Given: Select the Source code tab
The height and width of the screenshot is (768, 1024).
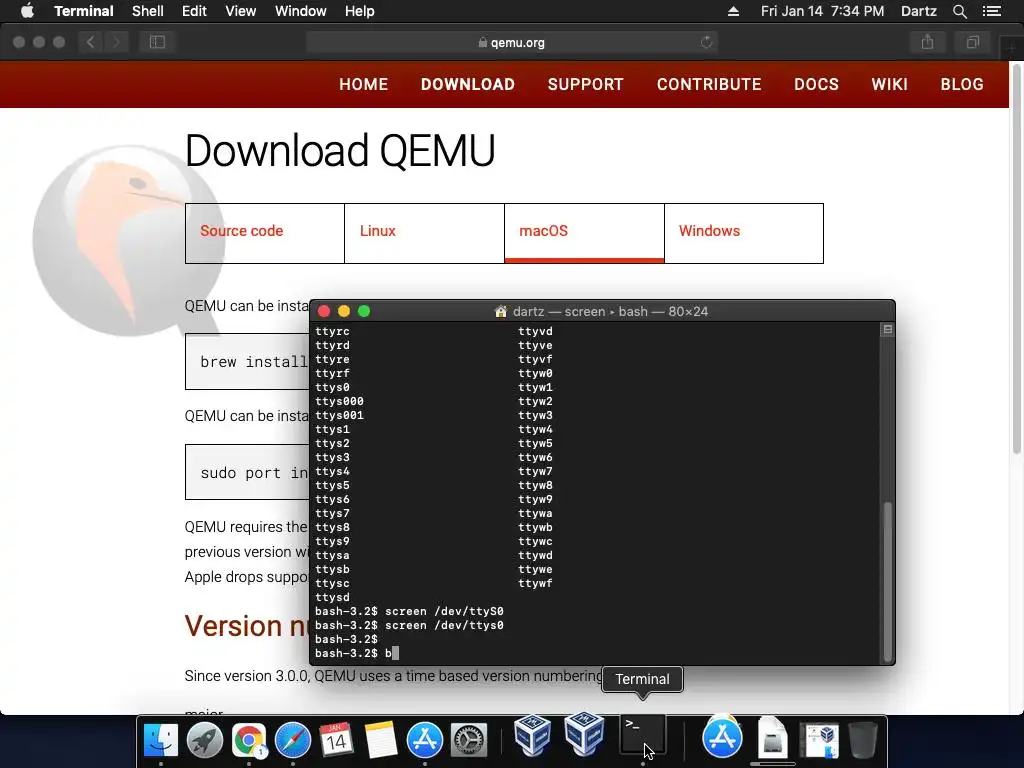Looking at the screenshot, I should pos(264,233).
